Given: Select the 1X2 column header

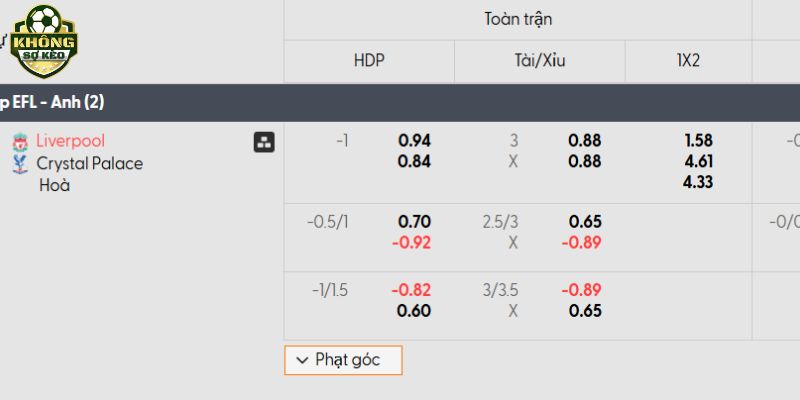Looking at the screenshot, I should [688, 60].
